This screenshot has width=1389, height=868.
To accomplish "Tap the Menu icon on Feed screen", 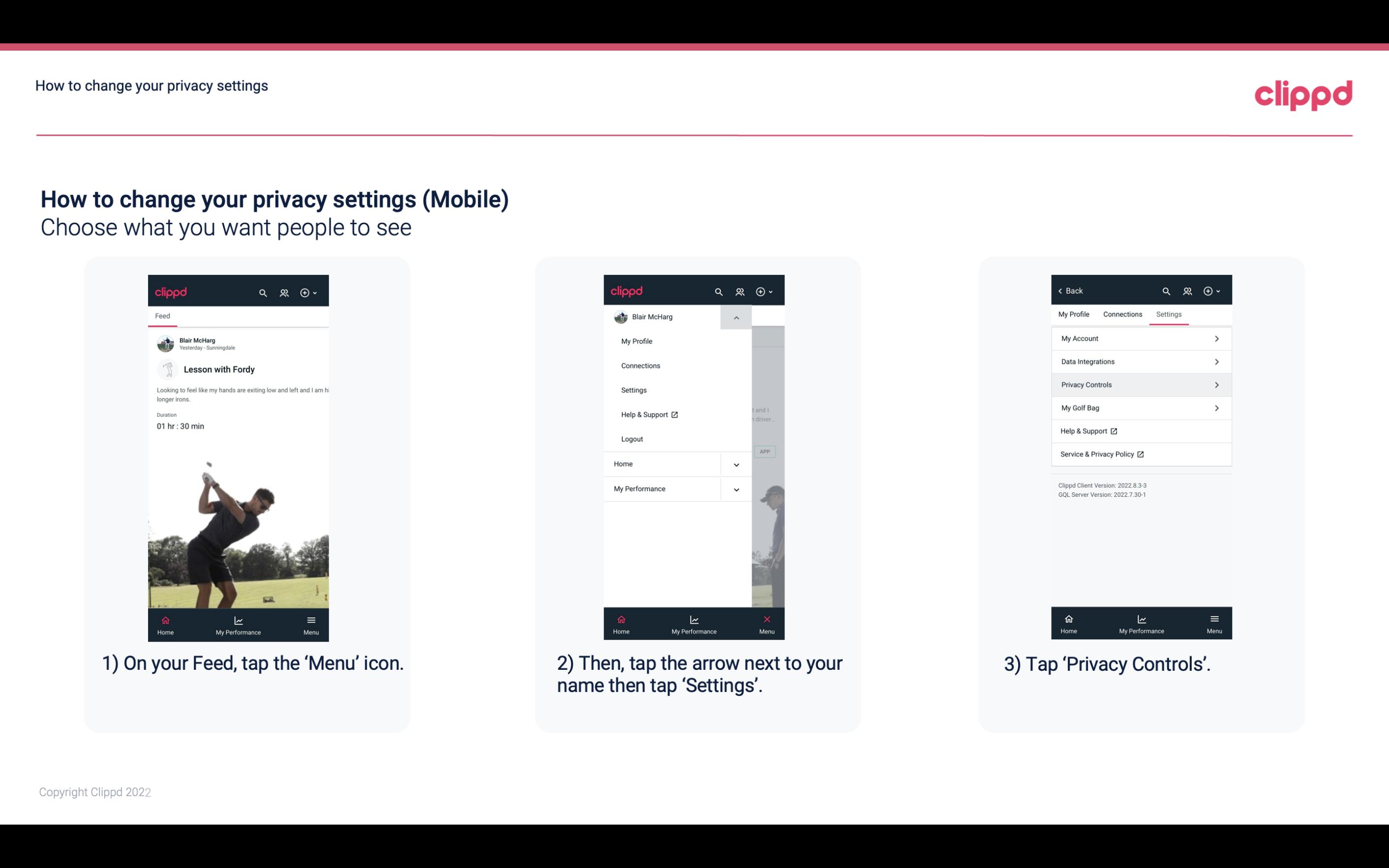I will 312,623.
